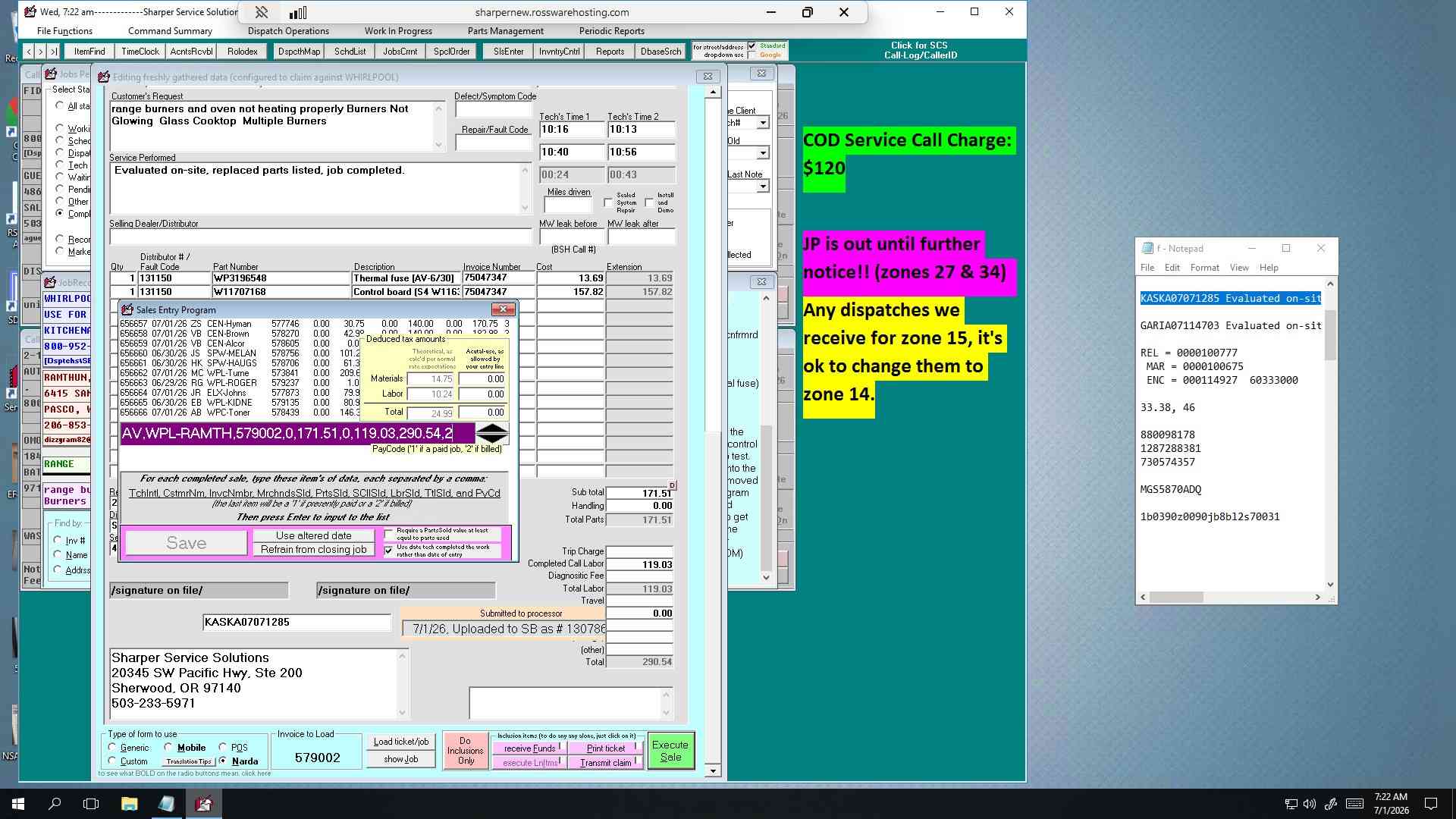
Task: Select the Mobile form type radio button
Action: point(168,748)
